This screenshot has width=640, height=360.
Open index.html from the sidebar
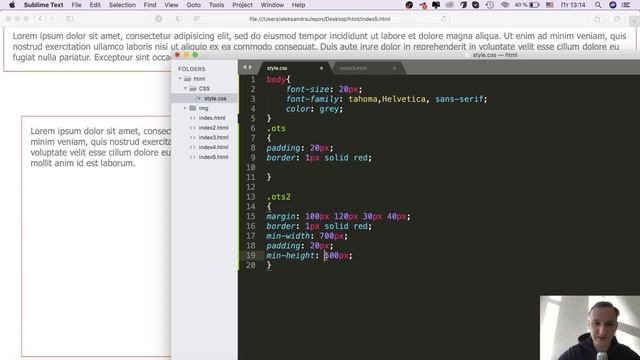pyautogui.click(x=212, y=118)
